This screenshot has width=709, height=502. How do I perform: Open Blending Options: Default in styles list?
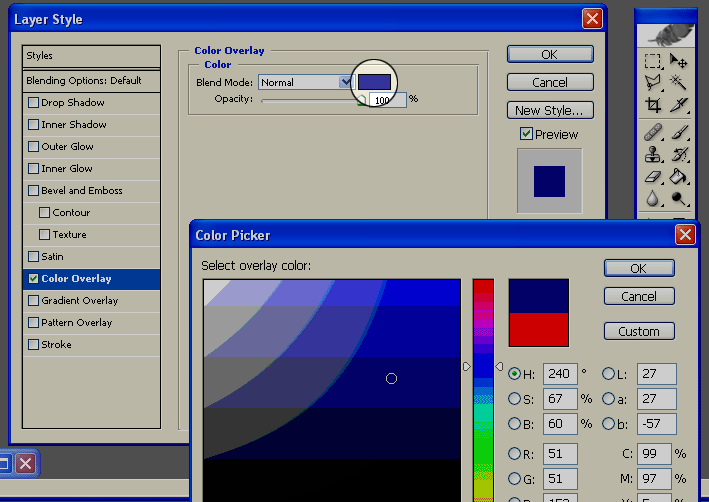click(x=91, y=80)
